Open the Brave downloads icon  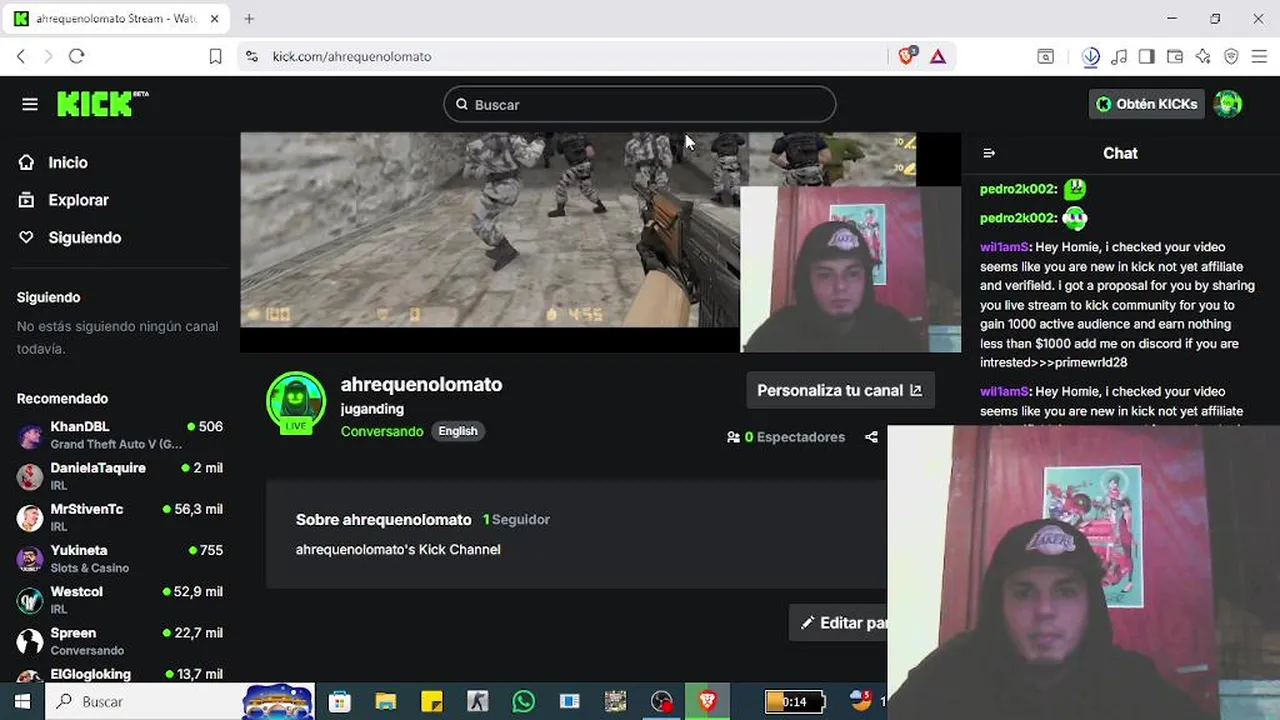[x=1091, y=56]
